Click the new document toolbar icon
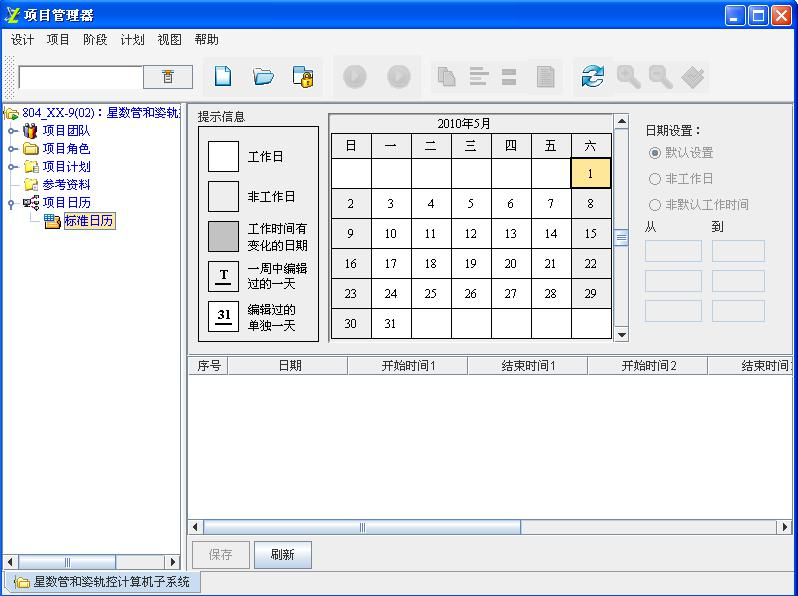 point(224,76)
